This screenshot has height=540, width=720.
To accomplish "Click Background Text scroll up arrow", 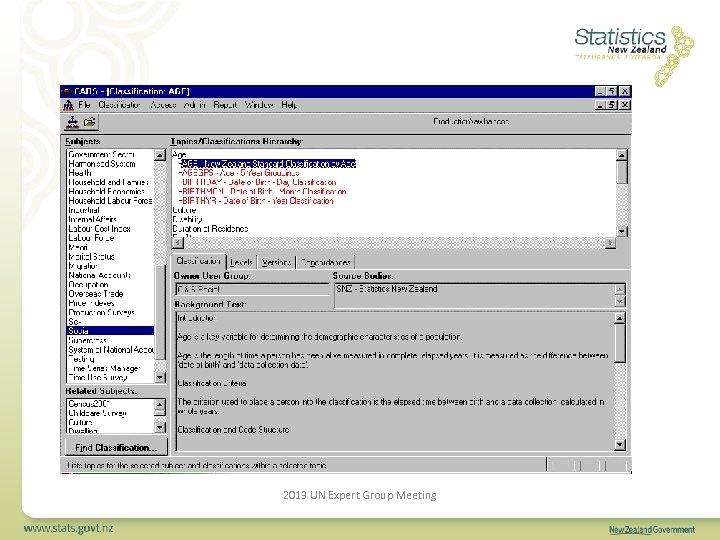I will click(619, 318).
